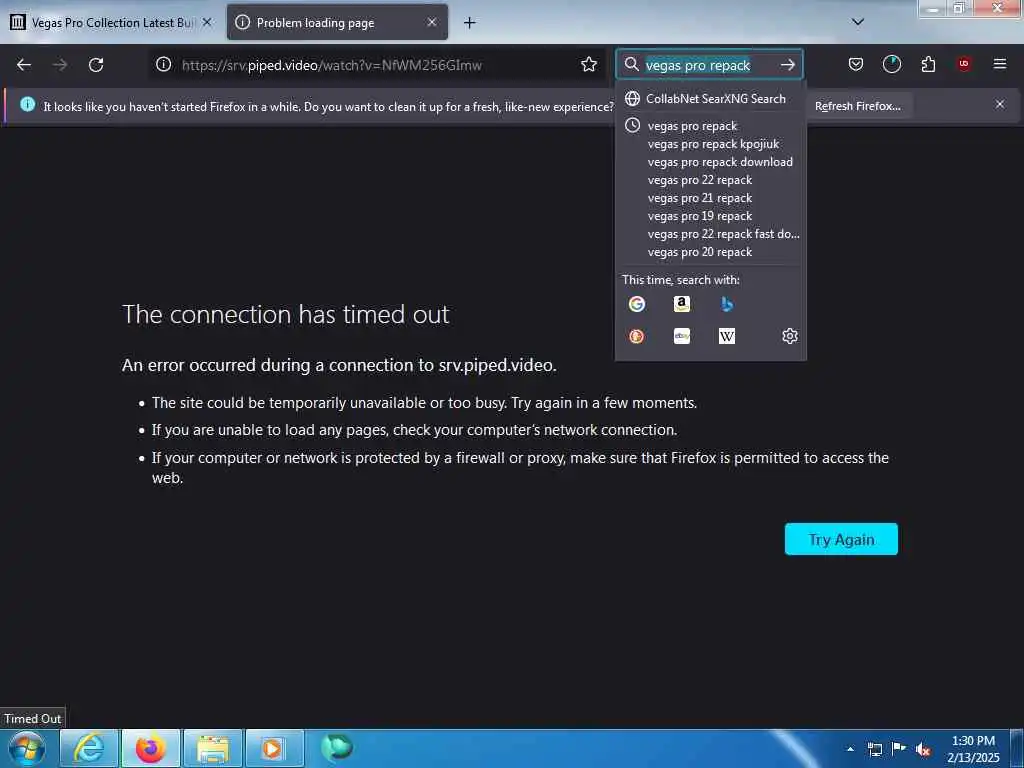1024x768 pixels.
Task: Open the network tray icon
Action: pos(874,750)
